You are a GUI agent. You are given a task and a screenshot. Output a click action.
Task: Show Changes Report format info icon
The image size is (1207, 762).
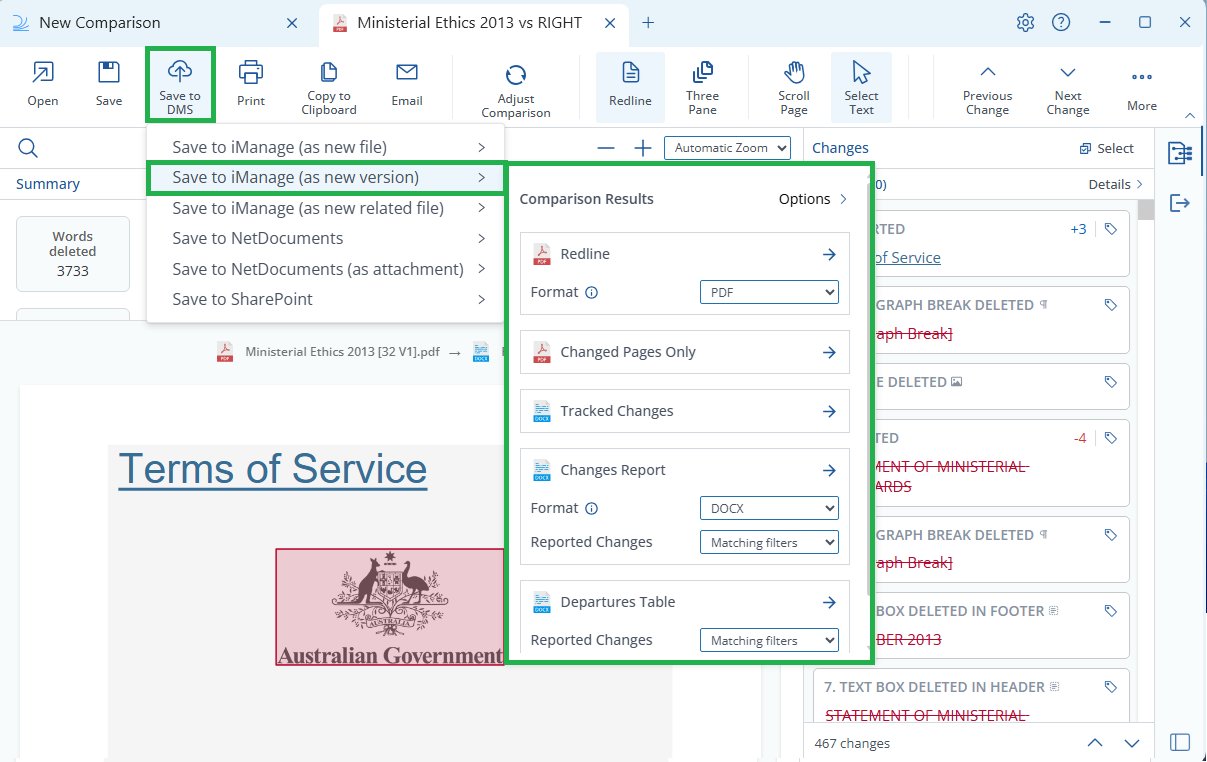coord(591,509)
